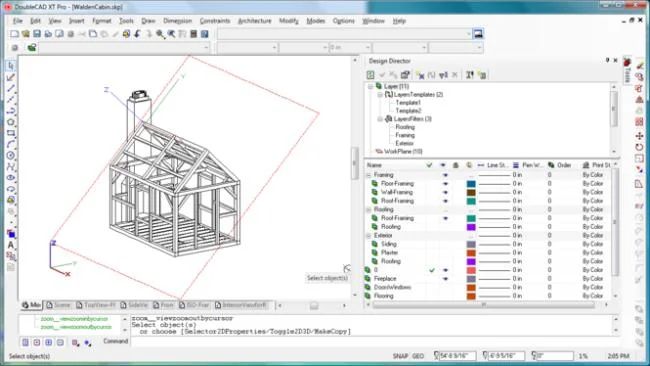
Task: Collapse the Roofing group in the layer list
Action: [x=369, y=210]
